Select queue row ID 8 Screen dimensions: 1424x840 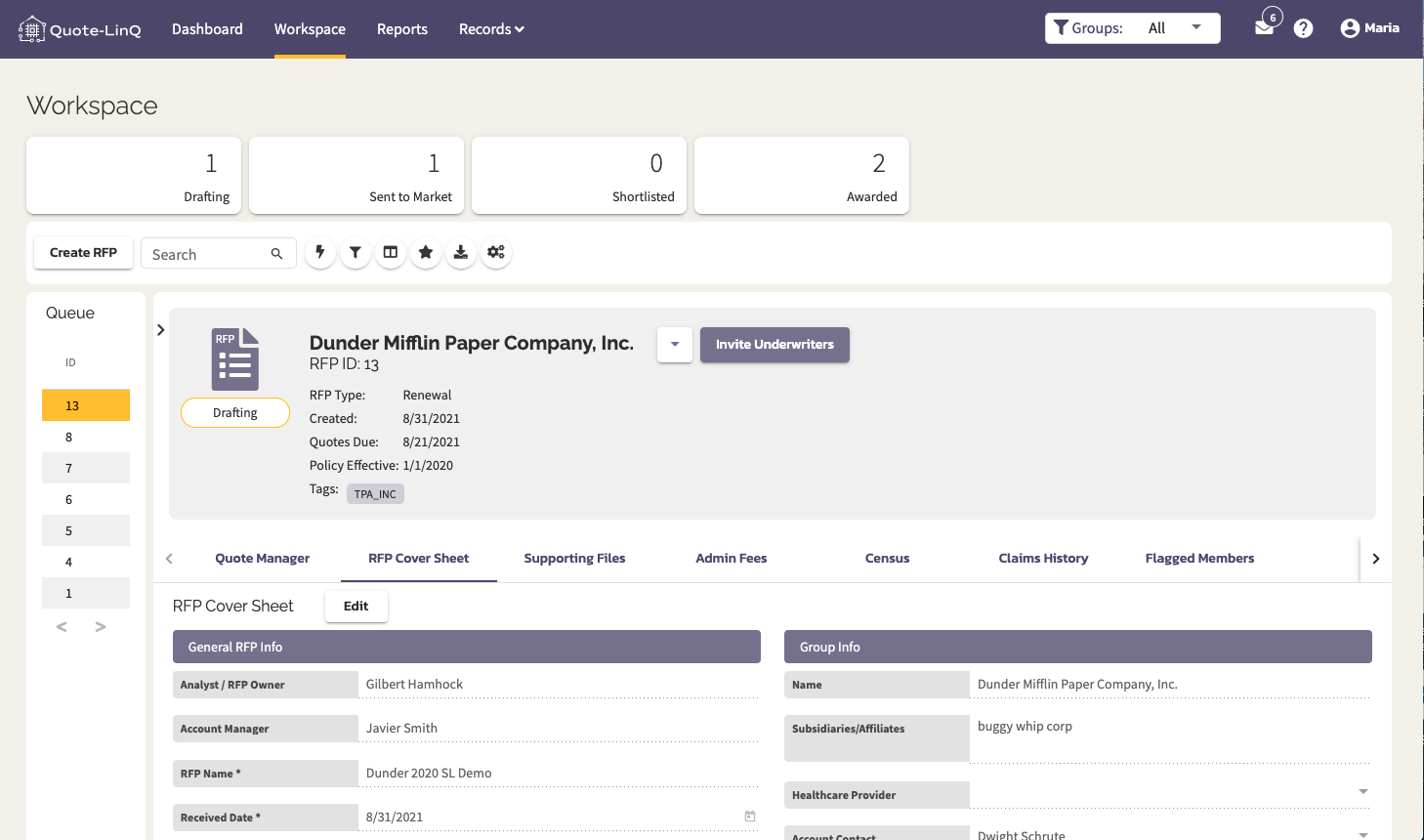[x=86, y=437]
